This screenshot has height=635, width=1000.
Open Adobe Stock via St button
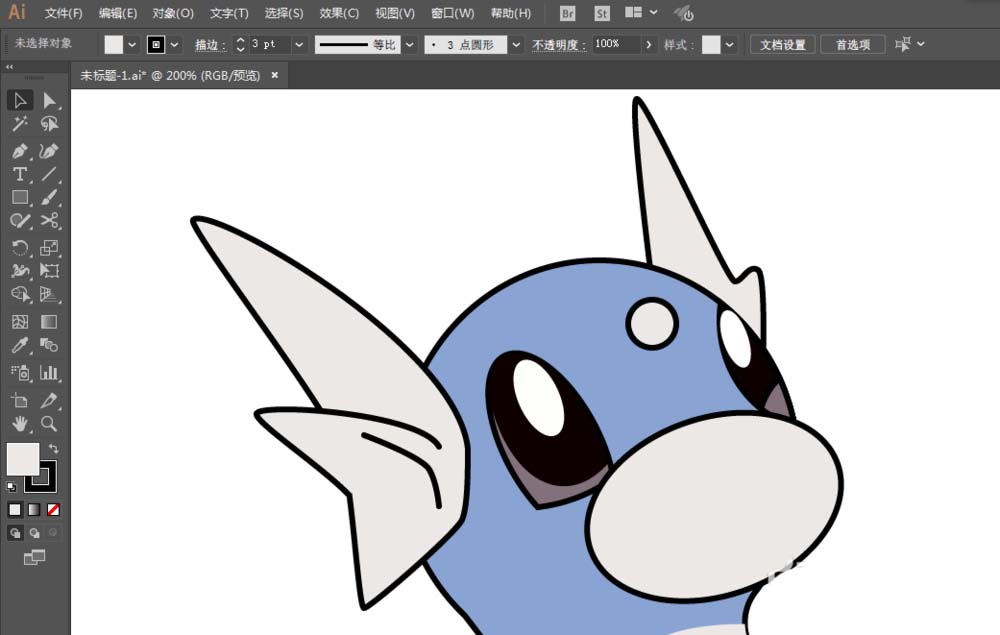pos(601,13)
